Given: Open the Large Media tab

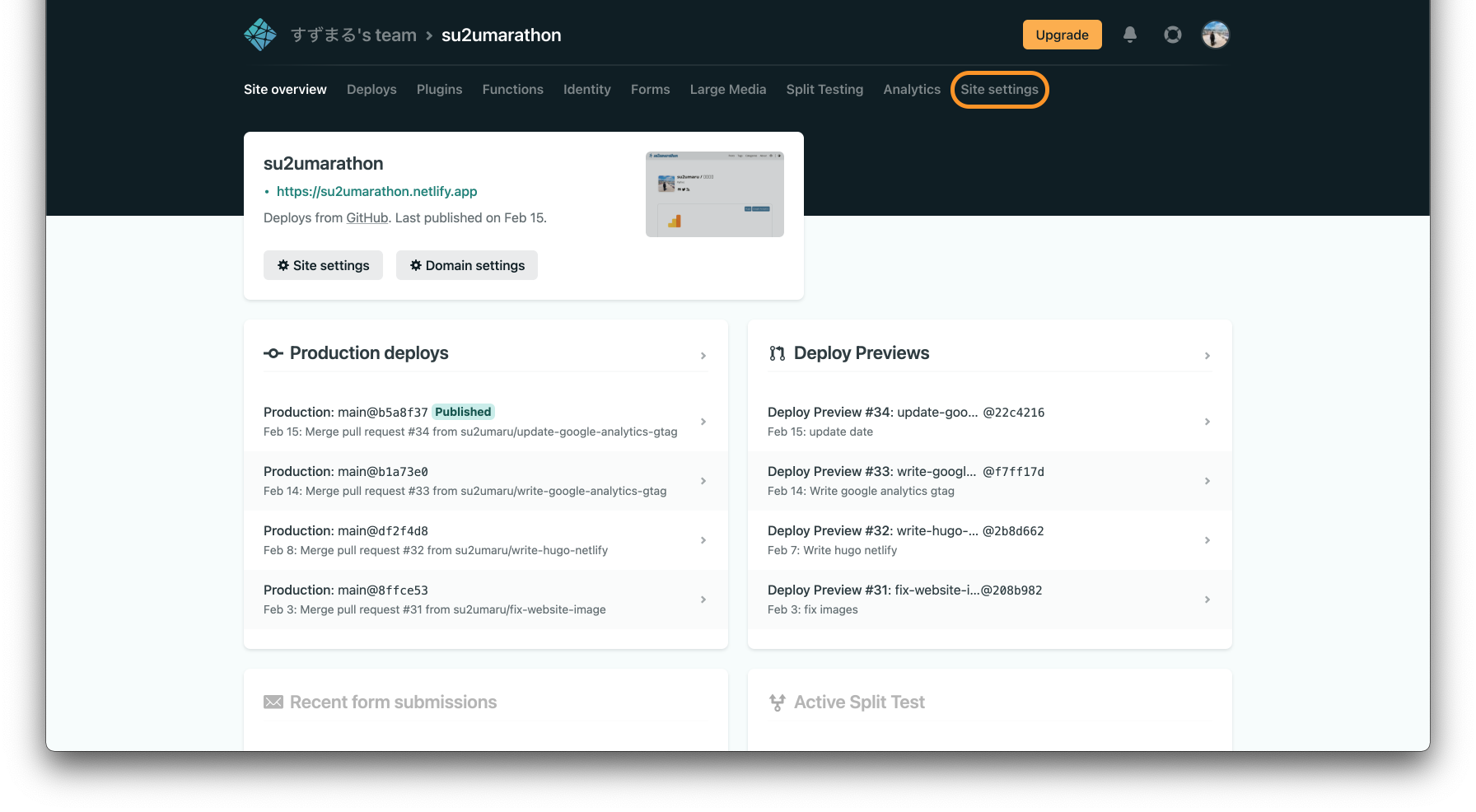Looking at the screenshot, I should pos(728,89).
